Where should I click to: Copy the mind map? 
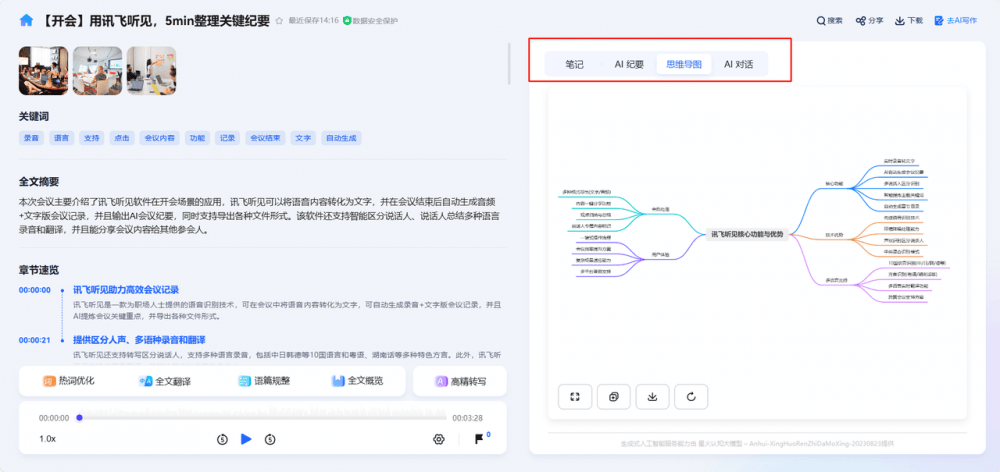tap(614, 397)
